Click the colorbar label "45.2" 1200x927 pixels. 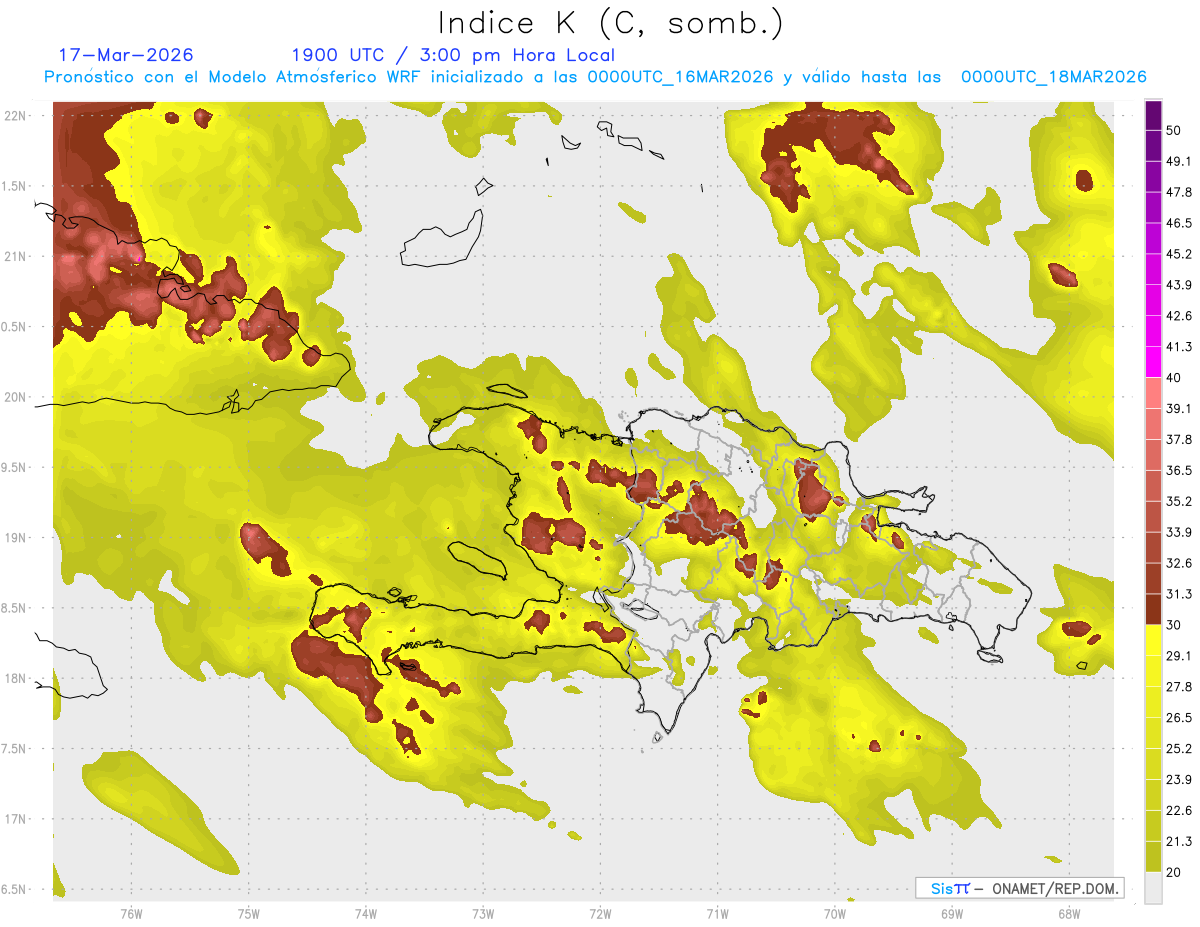pos(1179,254)
